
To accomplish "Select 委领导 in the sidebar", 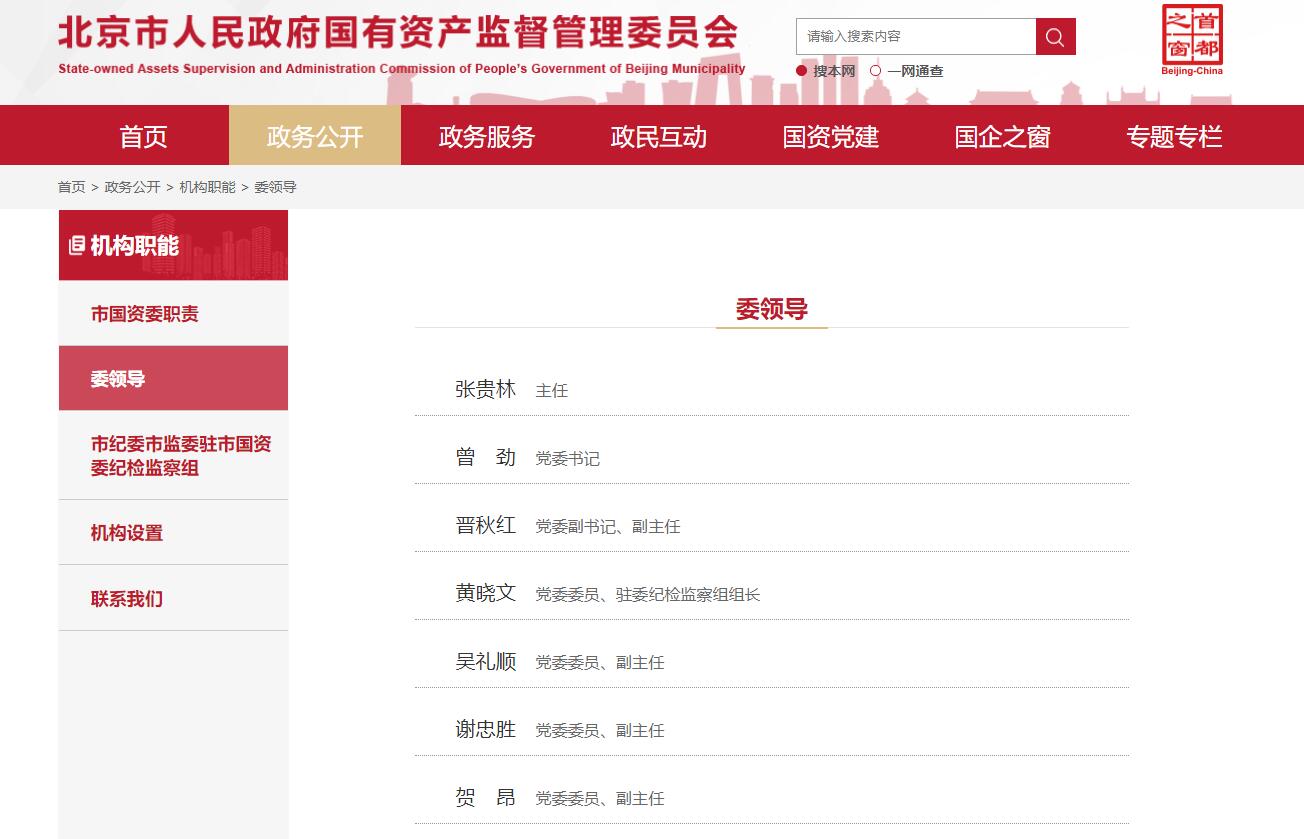I will click(173, 378).
